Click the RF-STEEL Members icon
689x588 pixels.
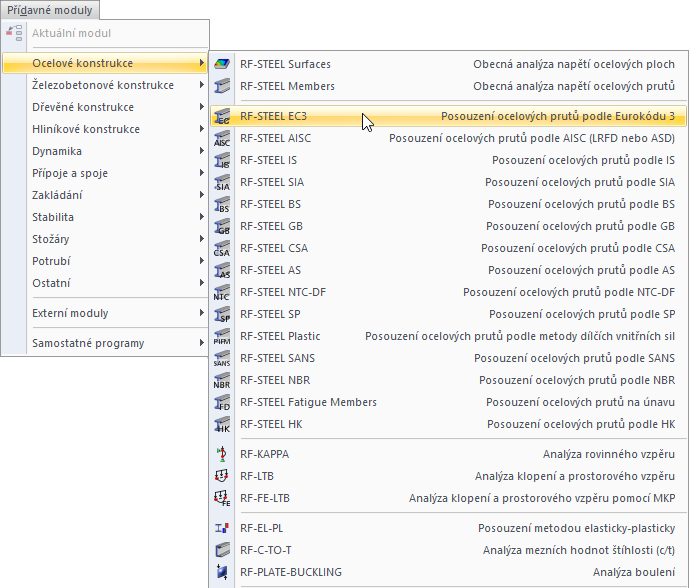[x=222, y=86]
